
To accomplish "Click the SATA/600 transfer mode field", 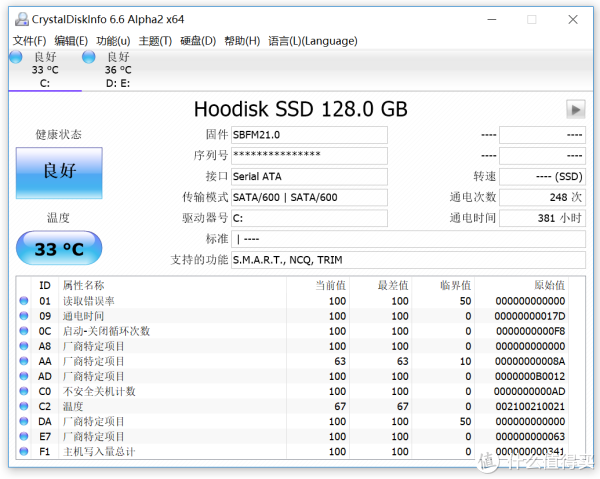I will point(309,197).
